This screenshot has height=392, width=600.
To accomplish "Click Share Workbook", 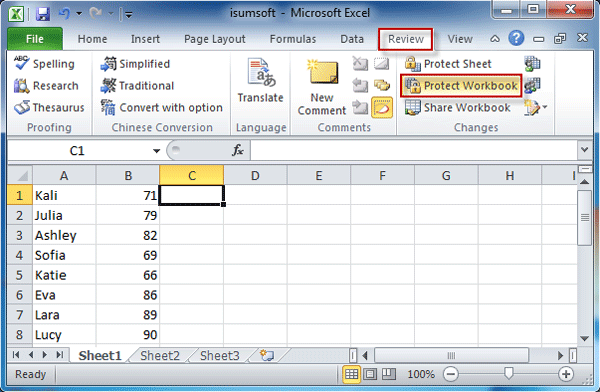I will [458, 108].
